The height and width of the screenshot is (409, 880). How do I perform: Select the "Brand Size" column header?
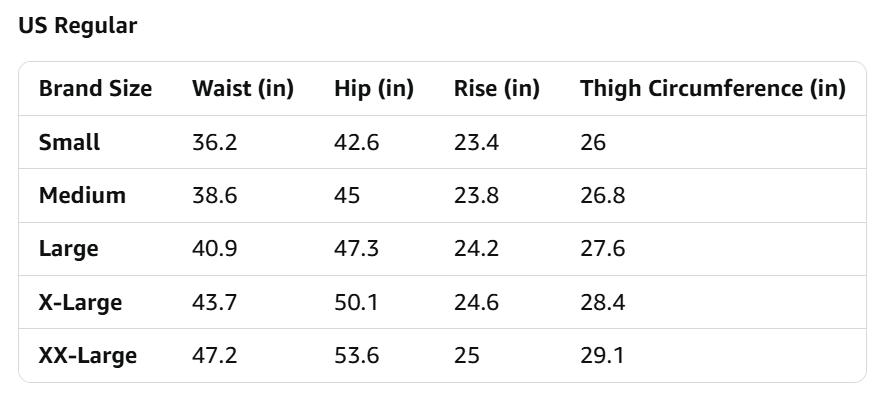(95, 88)
